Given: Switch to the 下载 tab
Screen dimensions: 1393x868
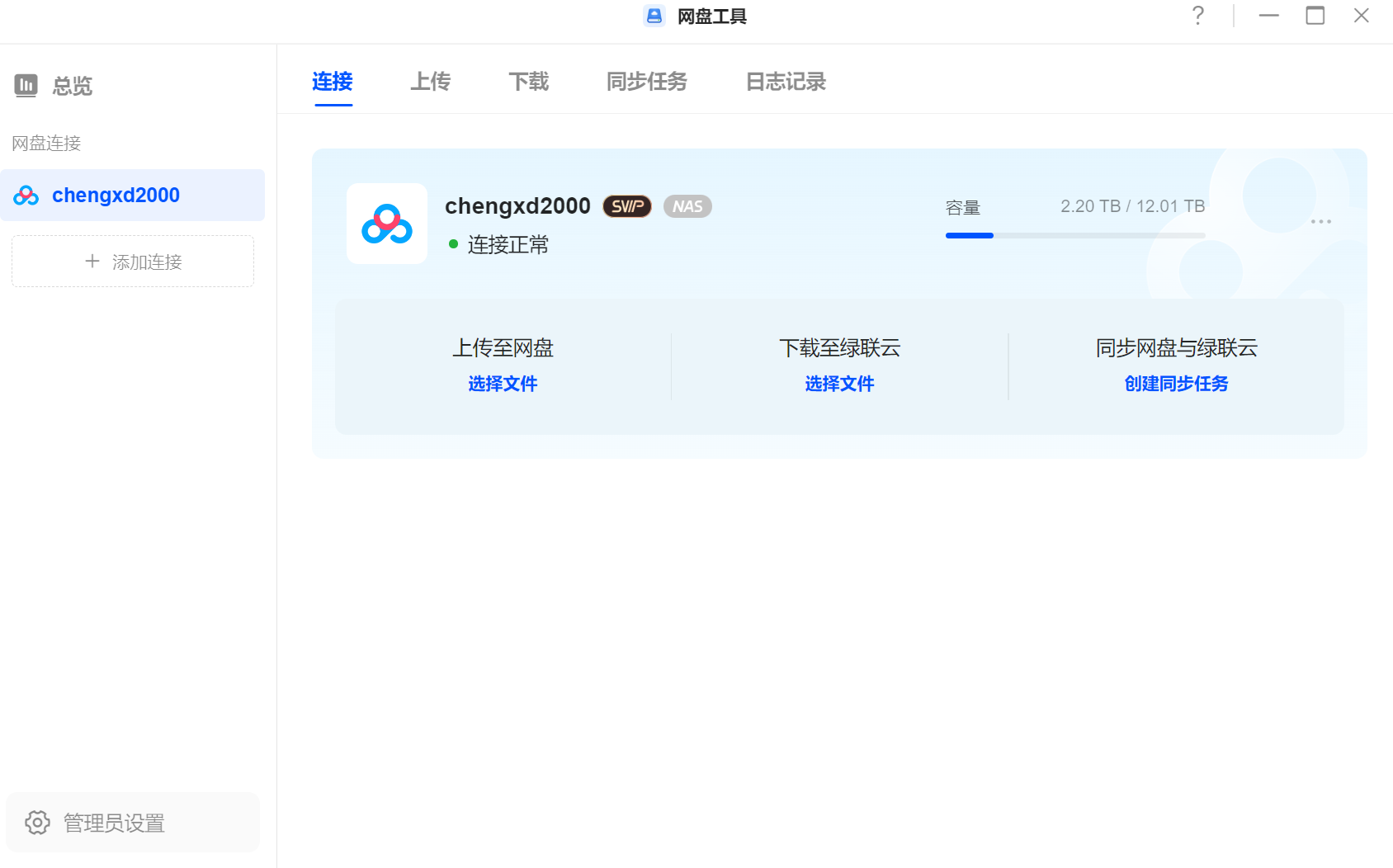Looking at the screenshot, I should (x=528, y=82).
